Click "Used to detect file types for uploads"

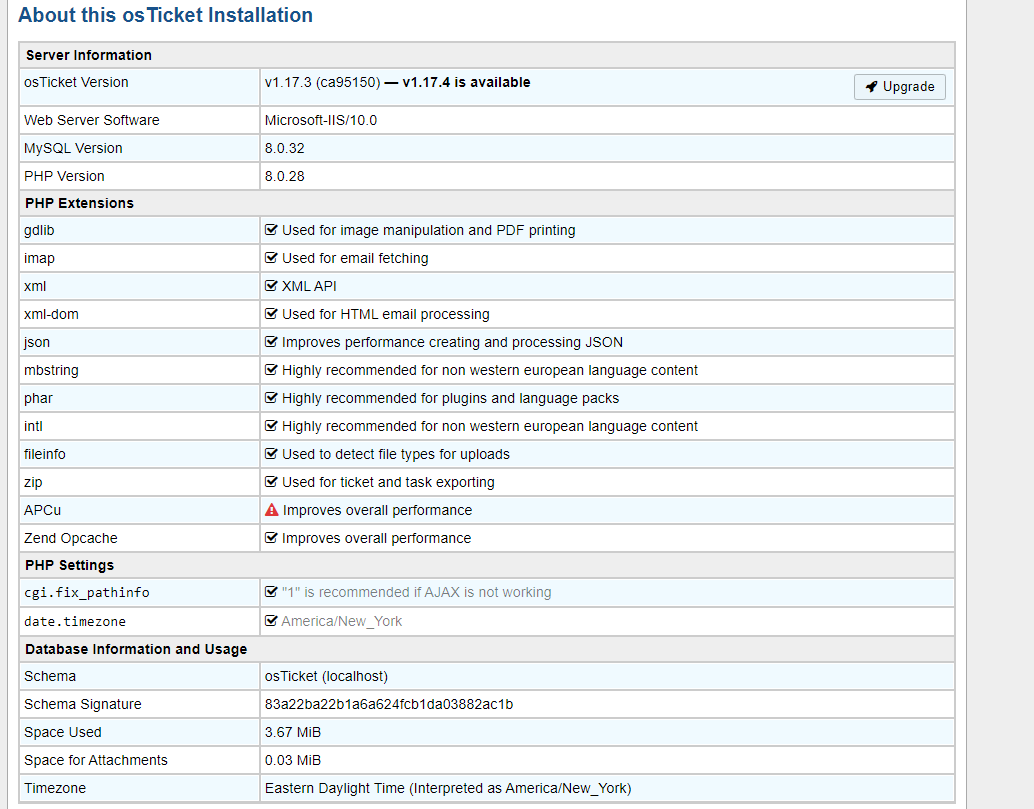(396, 454)
